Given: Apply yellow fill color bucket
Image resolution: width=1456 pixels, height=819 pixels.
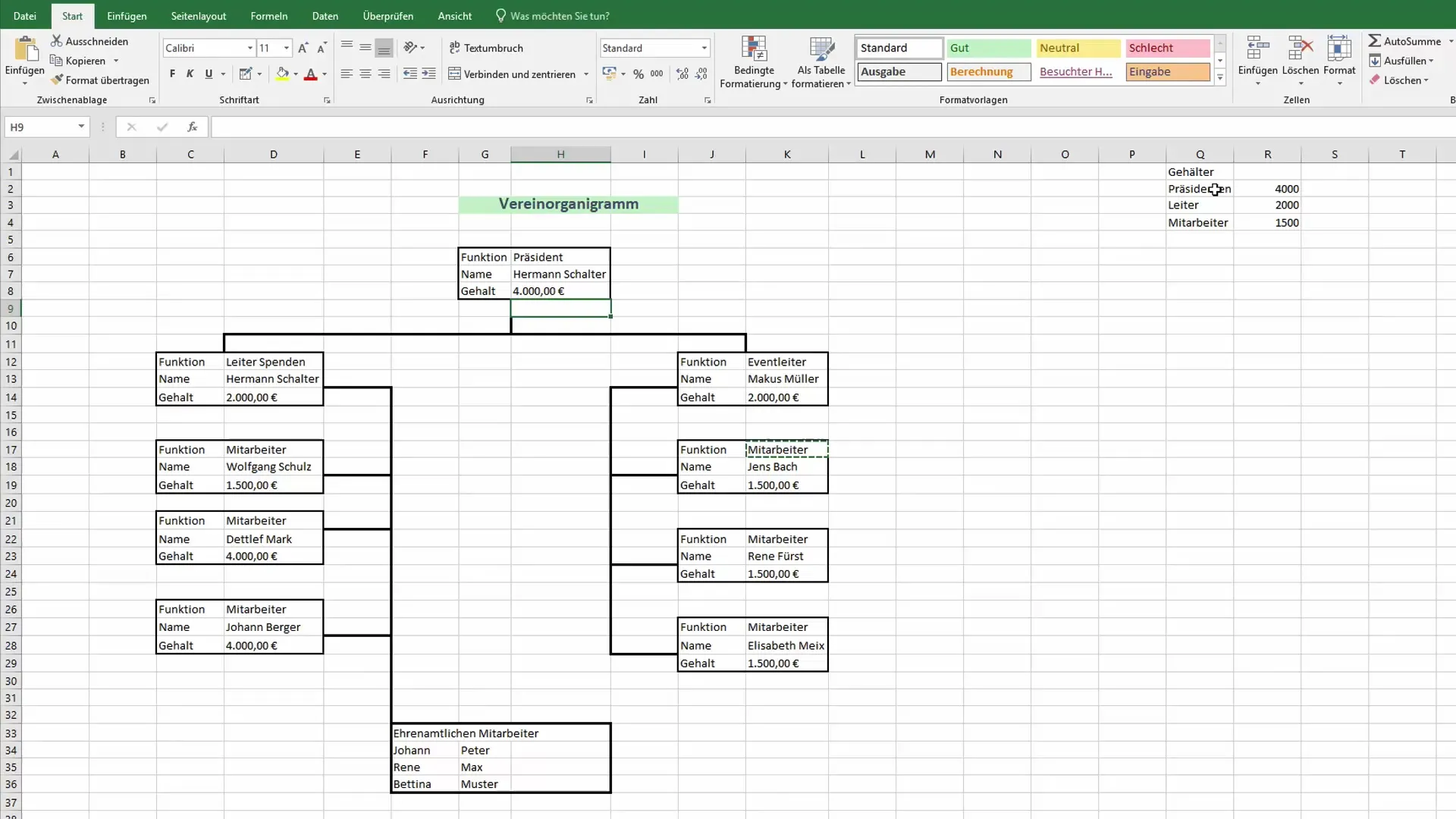Looking at the screenshot, I should [282, 74].
